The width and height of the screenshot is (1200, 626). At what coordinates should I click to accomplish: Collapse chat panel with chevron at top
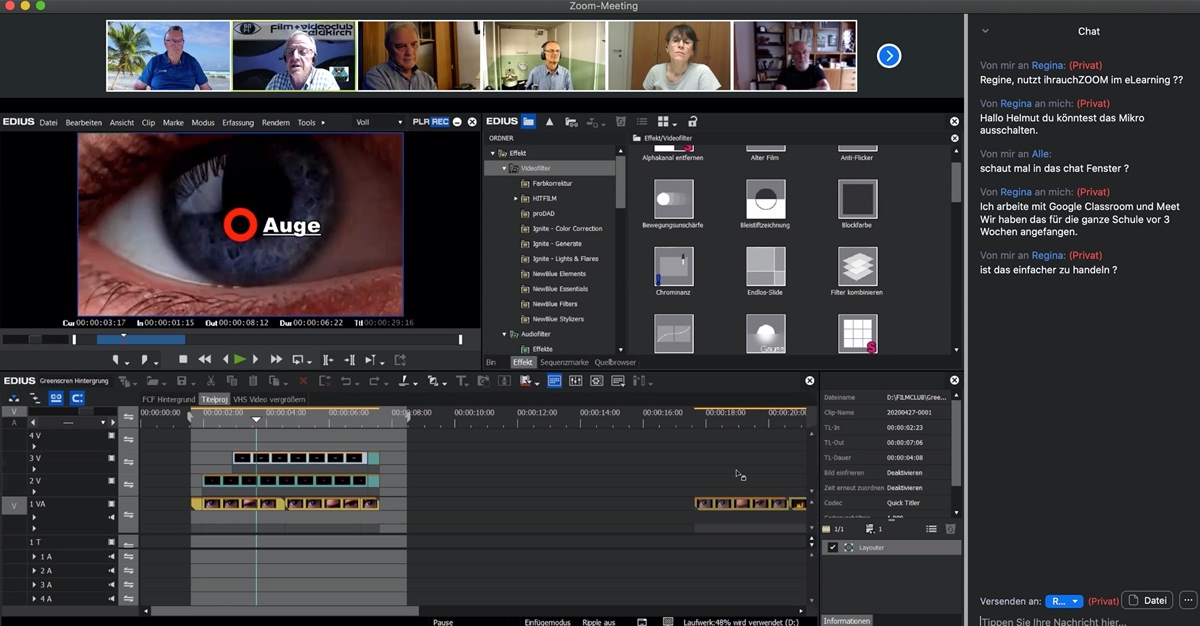tap(985, 31)
